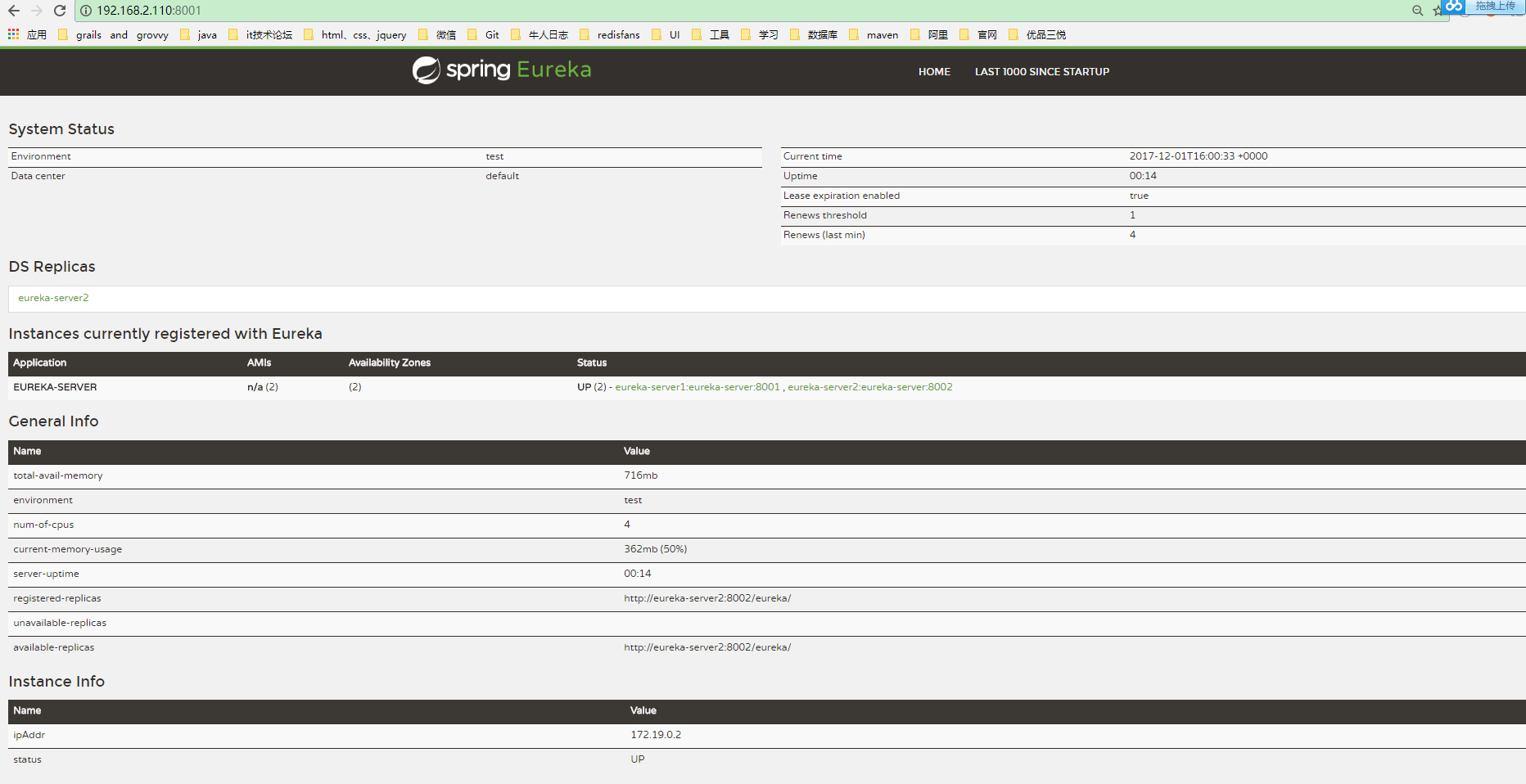Image resolution: width=1526 pixels, height=784 pixels.
Task: Go back with the browser back arrow
Action: tap(14, 11)
